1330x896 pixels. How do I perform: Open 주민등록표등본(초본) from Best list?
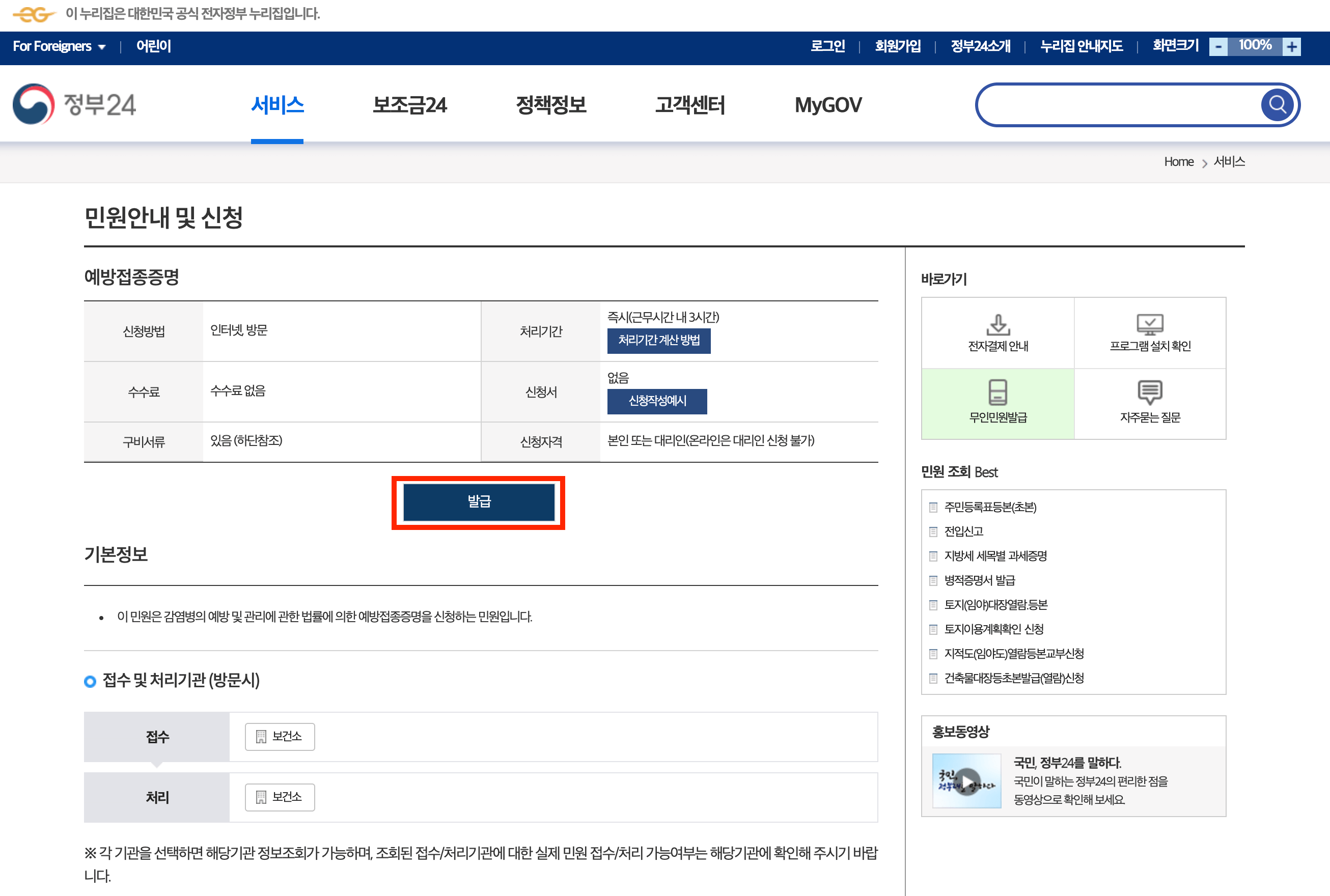point(990,507)
